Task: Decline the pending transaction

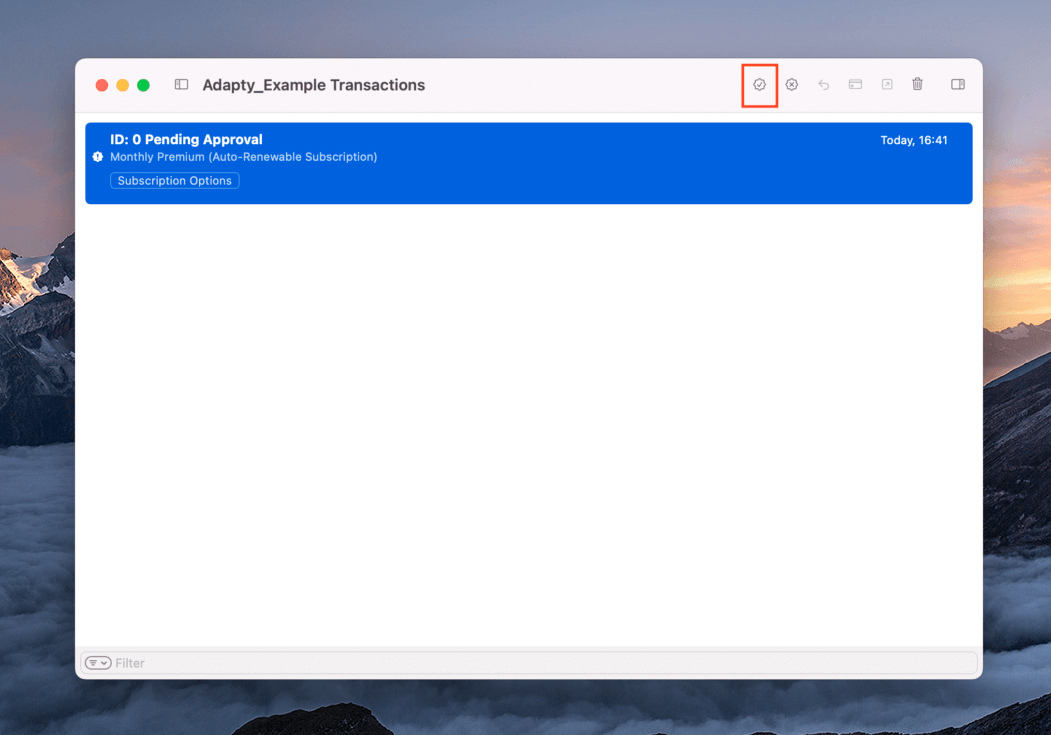Action: 791,85
